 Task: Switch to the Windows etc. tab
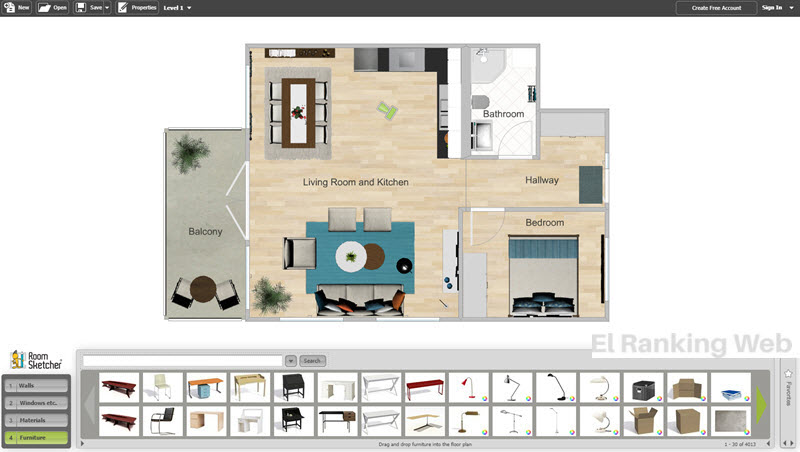point(37,403)
